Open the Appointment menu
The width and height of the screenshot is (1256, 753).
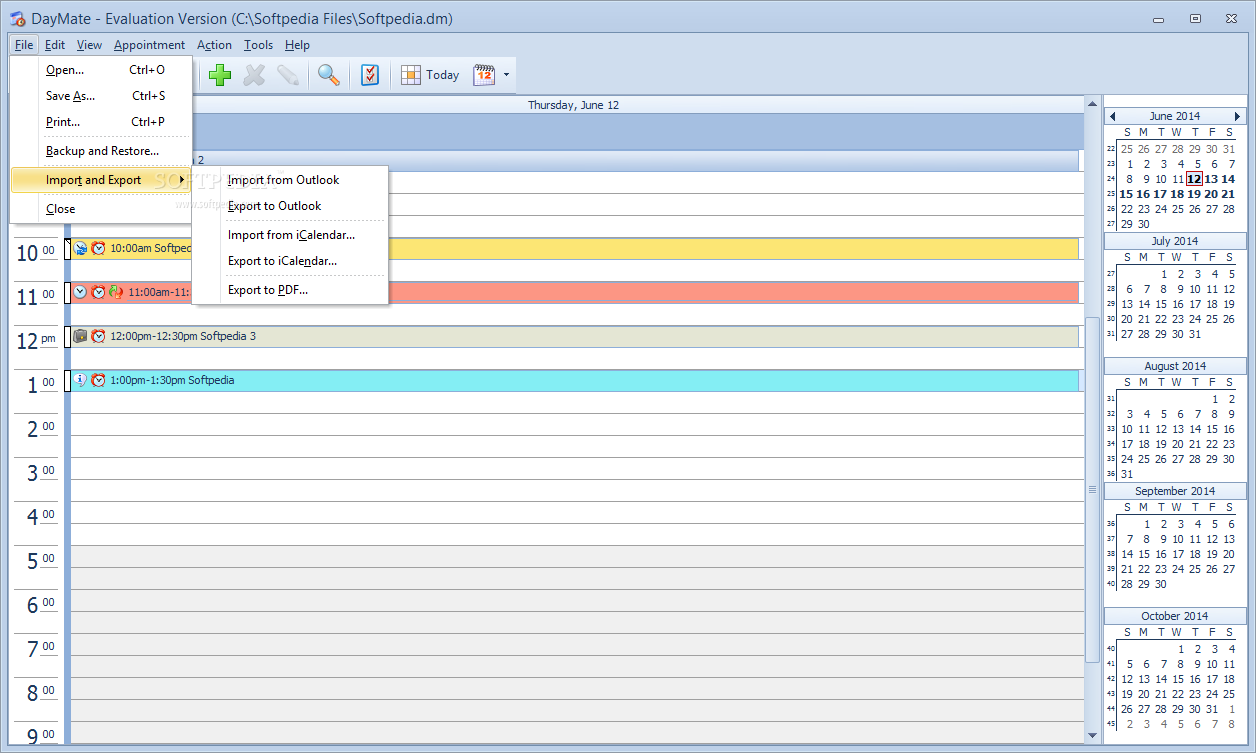(x=149, y=45)
